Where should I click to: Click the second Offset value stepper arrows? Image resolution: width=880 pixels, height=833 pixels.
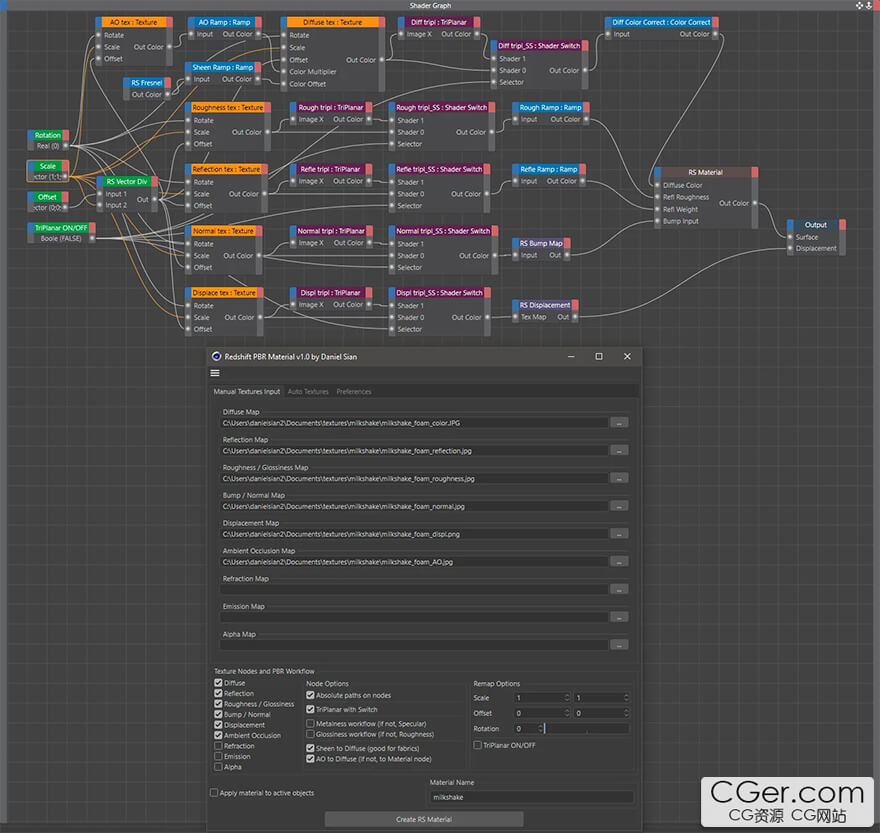pos(626,713)
